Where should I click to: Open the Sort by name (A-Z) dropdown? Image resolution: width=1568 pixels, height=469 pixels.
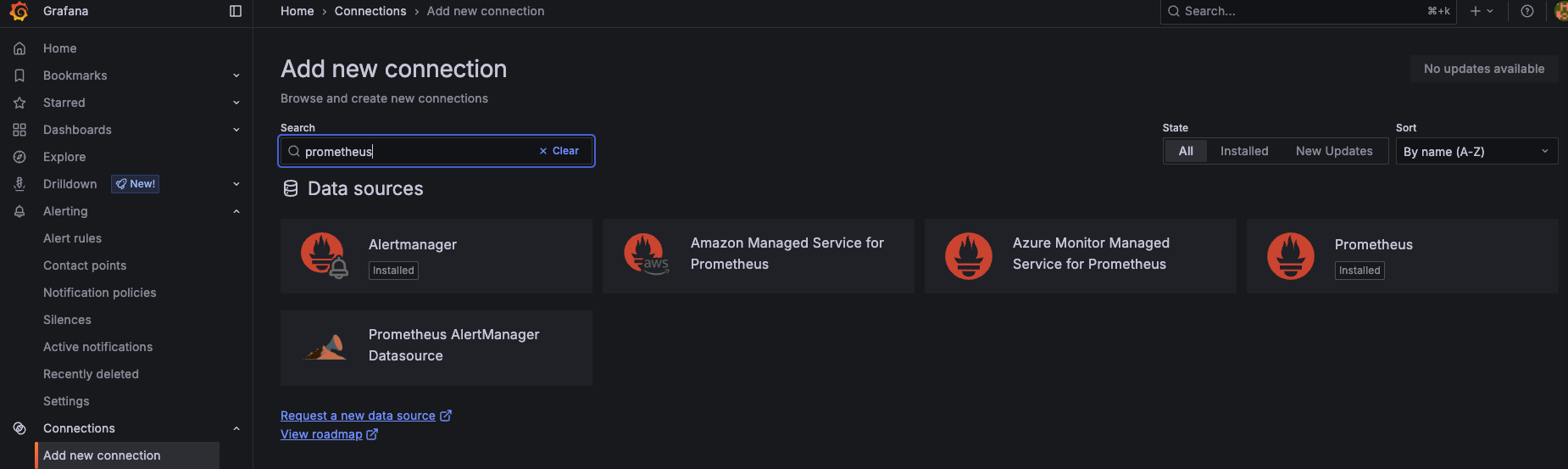click(1476, 151)
